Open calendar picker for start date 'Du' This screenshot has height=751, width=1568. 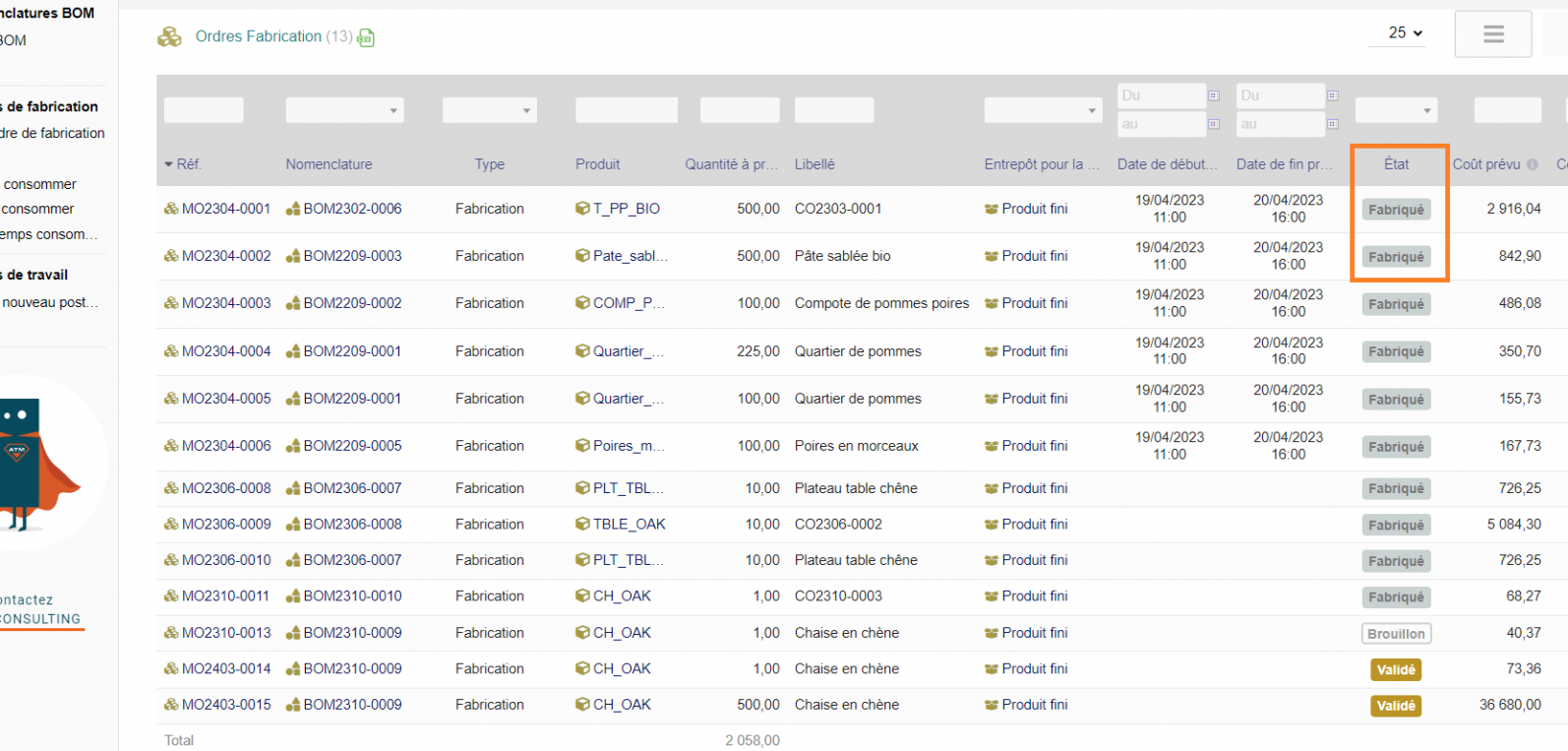point(1214,95)
